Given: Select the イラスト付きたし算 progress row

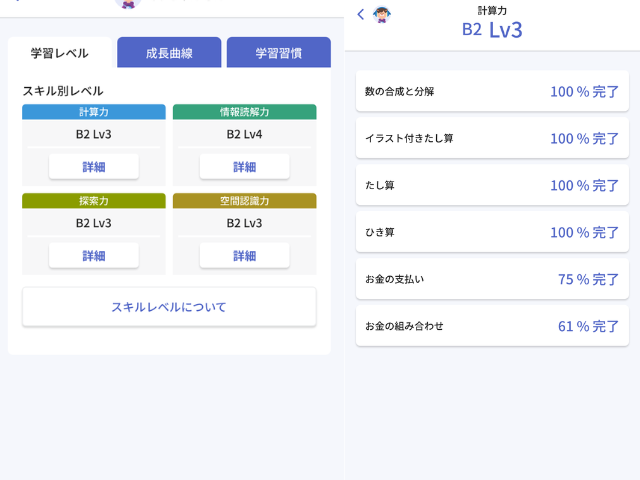Looking at the screenshot, I should (x=492, y=138).
